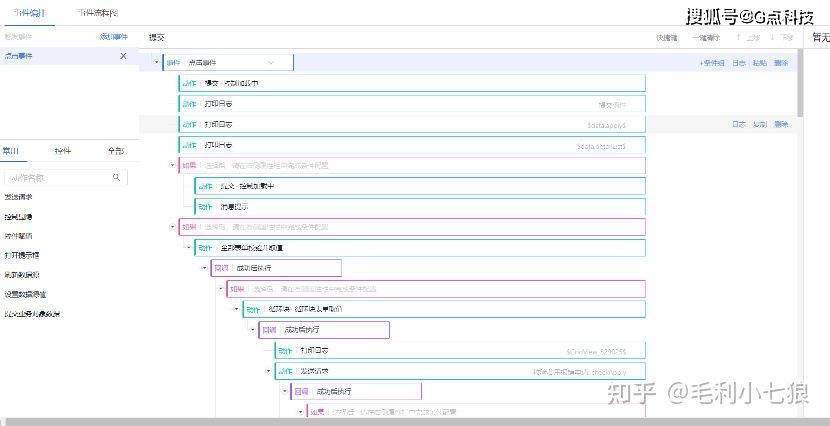Collapse the third 回调 成功后执行 node
Viewport: 830px width, 426px height.
click(285, 392)
